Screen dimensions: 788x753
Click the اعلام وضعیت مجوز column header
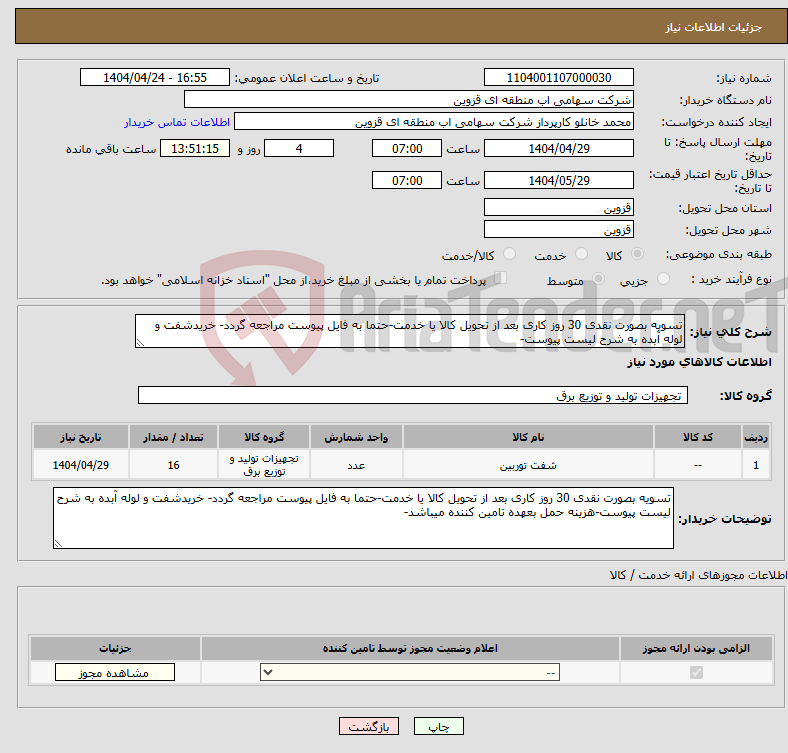(410, 648)
